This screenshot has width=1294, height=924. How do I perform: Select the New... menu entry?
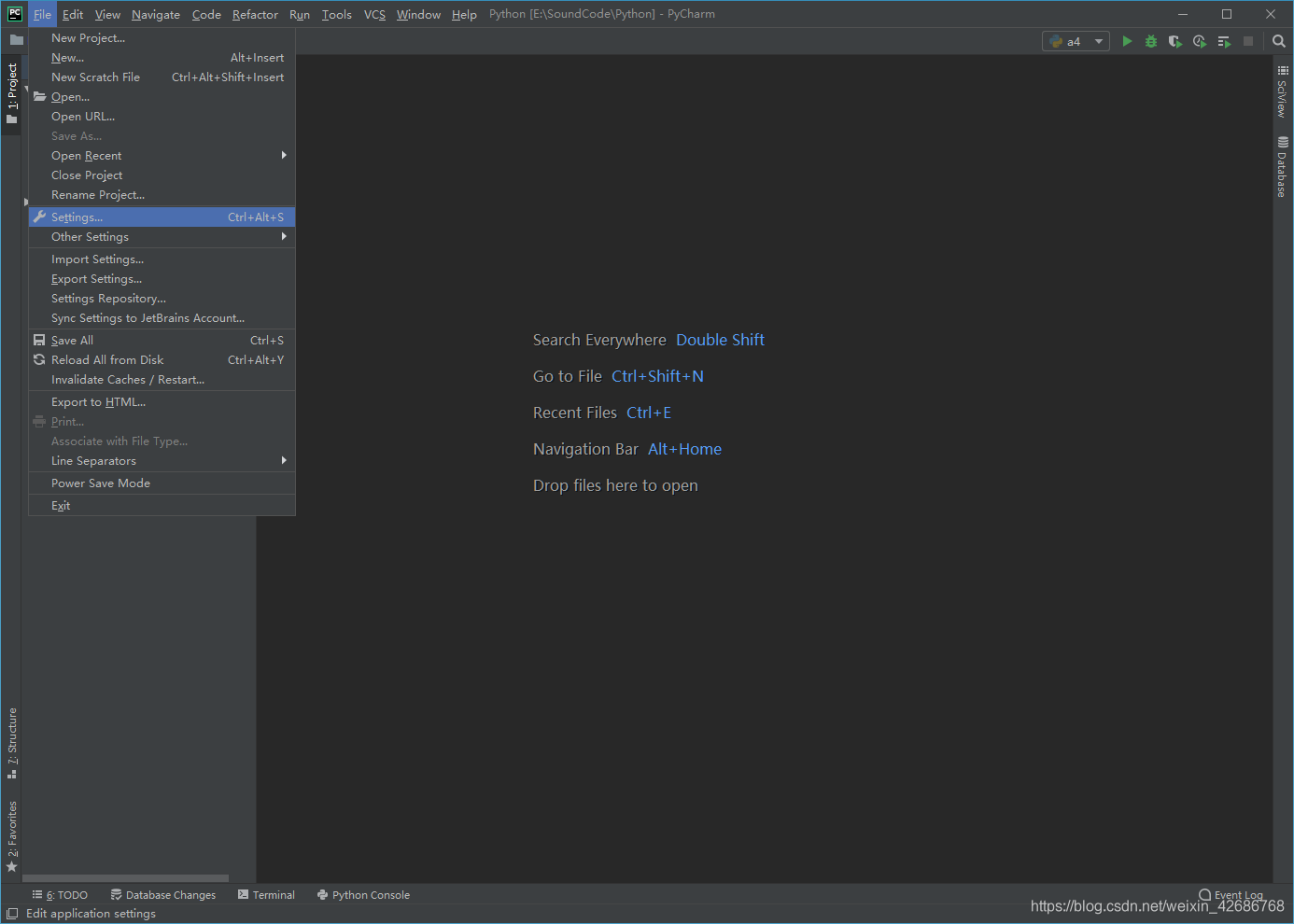click(162, 58)
